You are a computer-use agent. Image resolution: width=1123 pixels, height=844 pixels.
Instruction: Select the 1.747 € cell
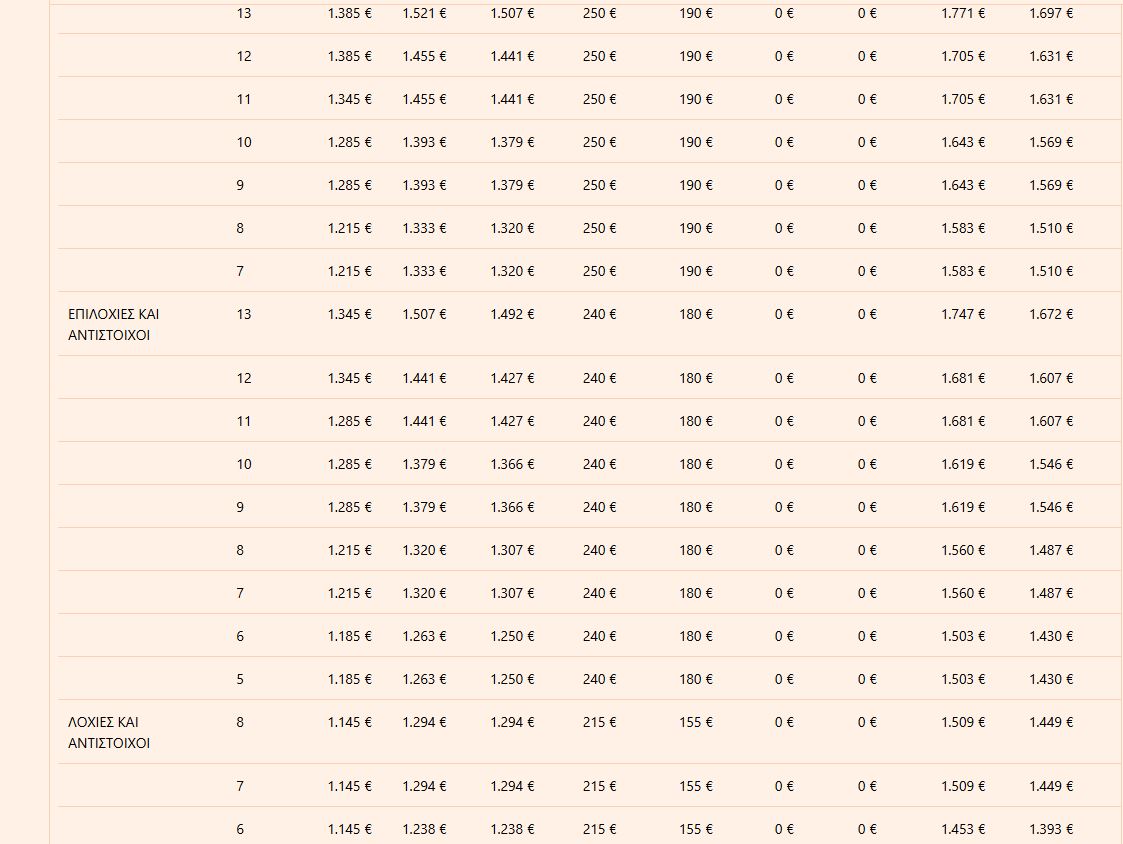click(x=962, y=314)
